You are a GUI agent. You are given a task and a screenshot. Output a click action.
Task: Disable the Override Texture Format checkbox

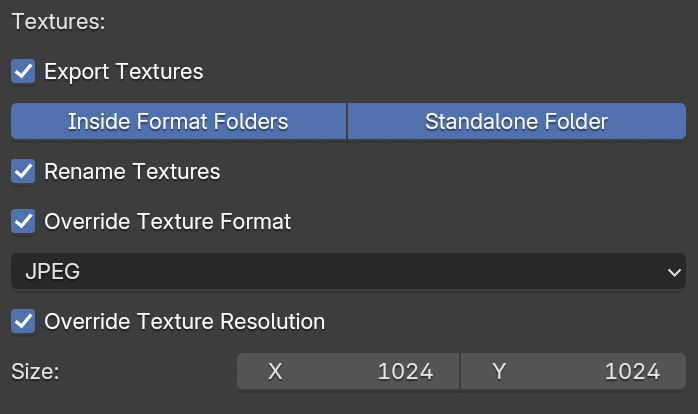(22, 222)
